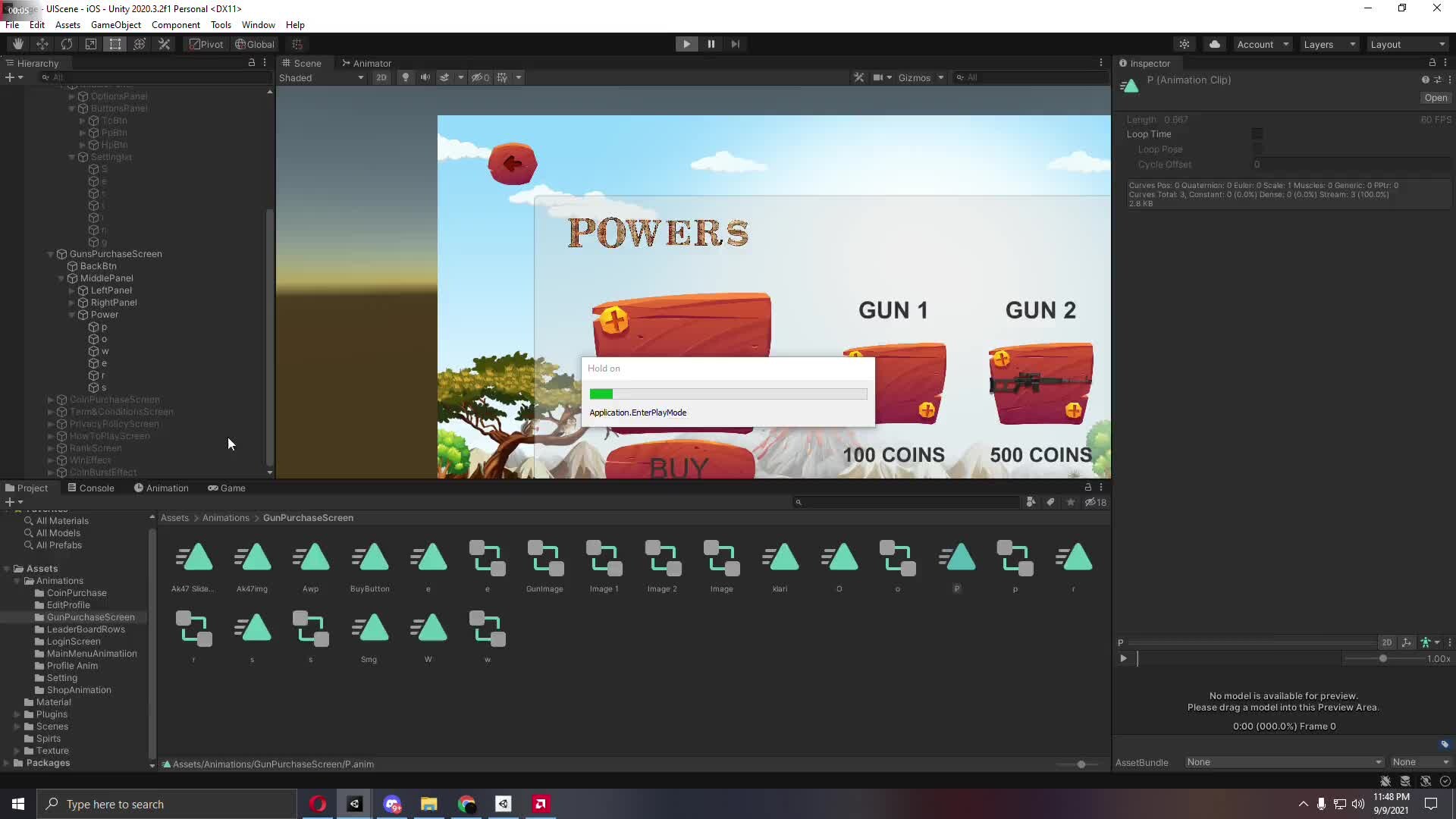
Task: Collapse the MiddlePanel in the Hierarchy
Action: coord(61,278)
